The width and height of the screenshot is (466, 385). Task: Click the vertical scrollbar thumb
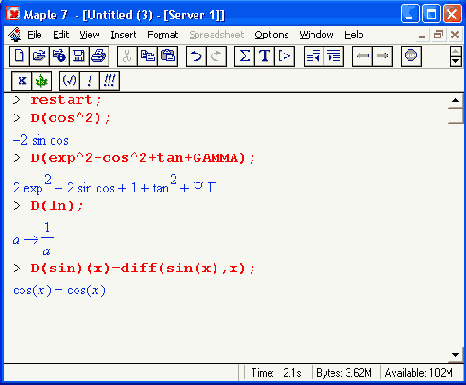coord(455,116)
